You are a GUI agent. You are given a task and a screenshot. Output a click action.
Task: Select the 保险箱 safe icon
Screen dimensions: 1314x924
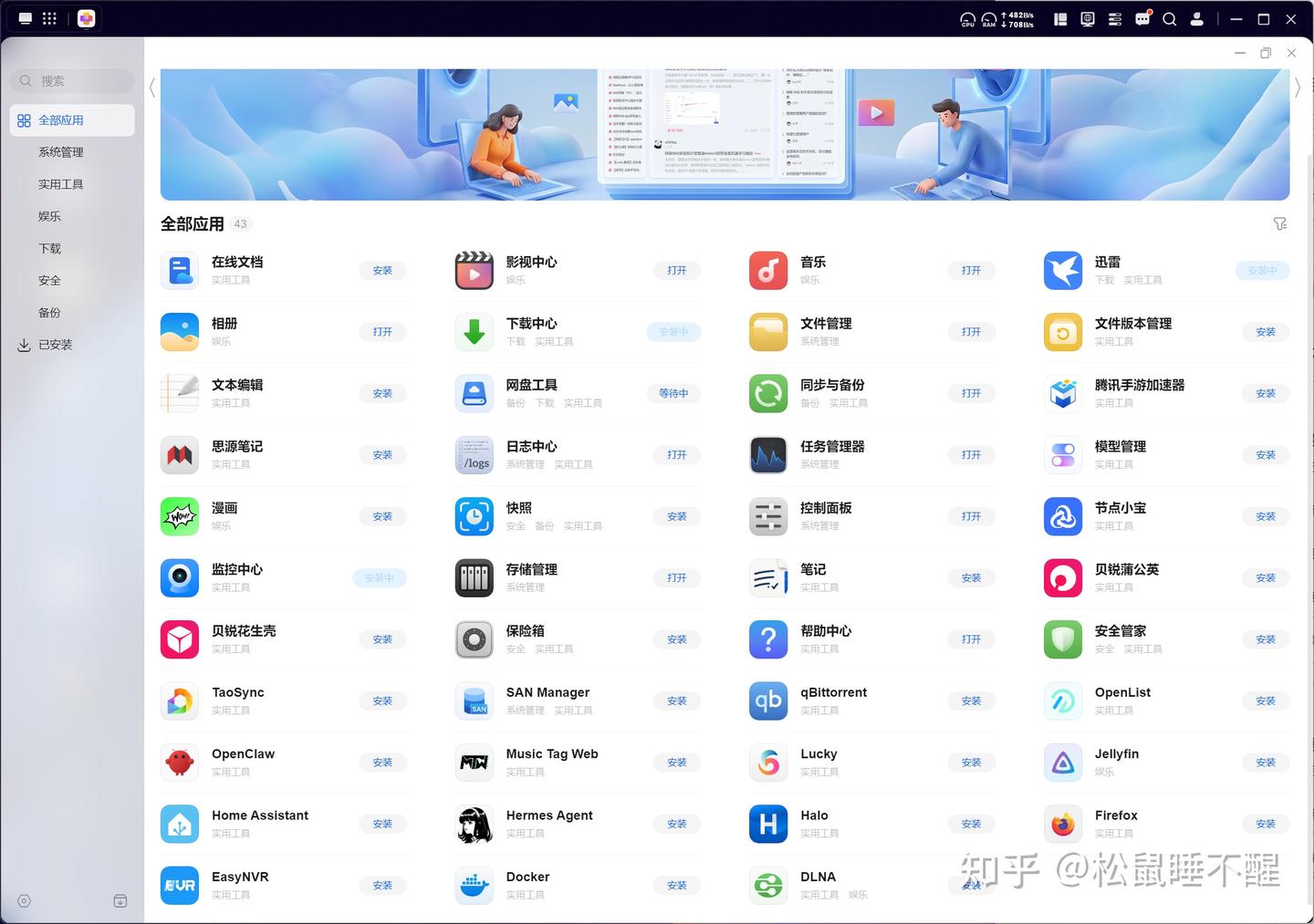click(x=474, y=639)
